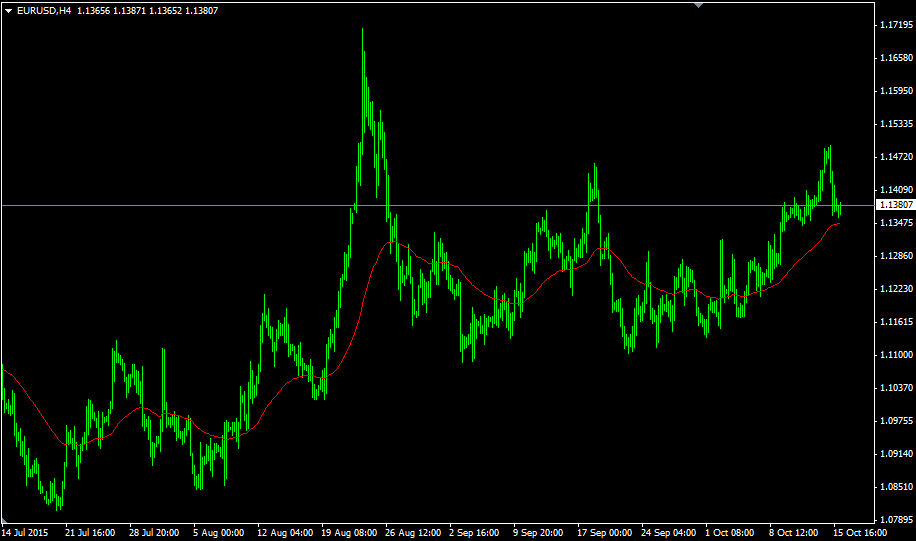The width and height of the screenshot is (916, 541).
Task: Click the 1.09755 price axis label
Action: (x=896, y=421)
